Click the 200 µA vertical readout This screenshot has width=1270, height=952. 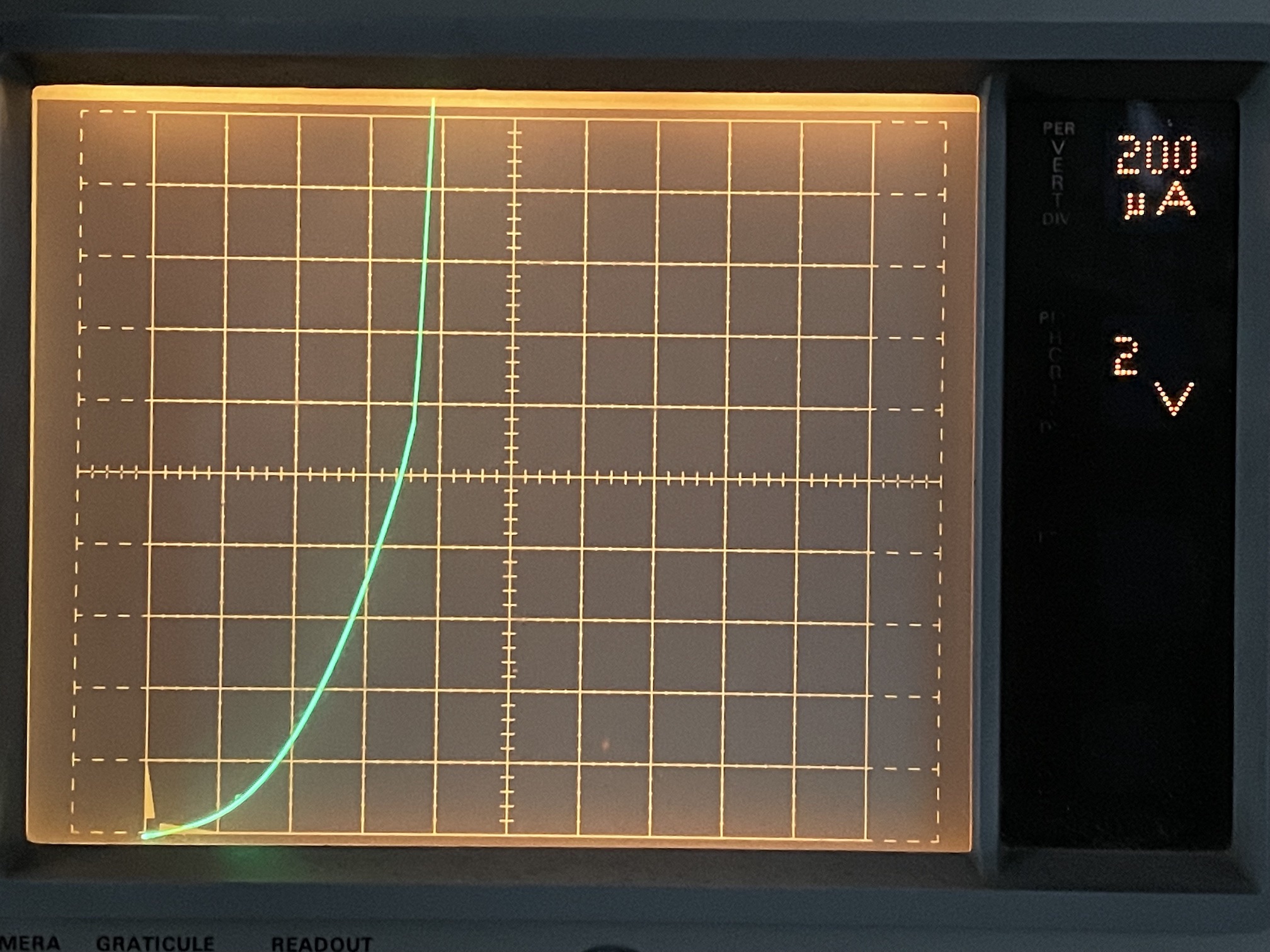coord(1157,176)
